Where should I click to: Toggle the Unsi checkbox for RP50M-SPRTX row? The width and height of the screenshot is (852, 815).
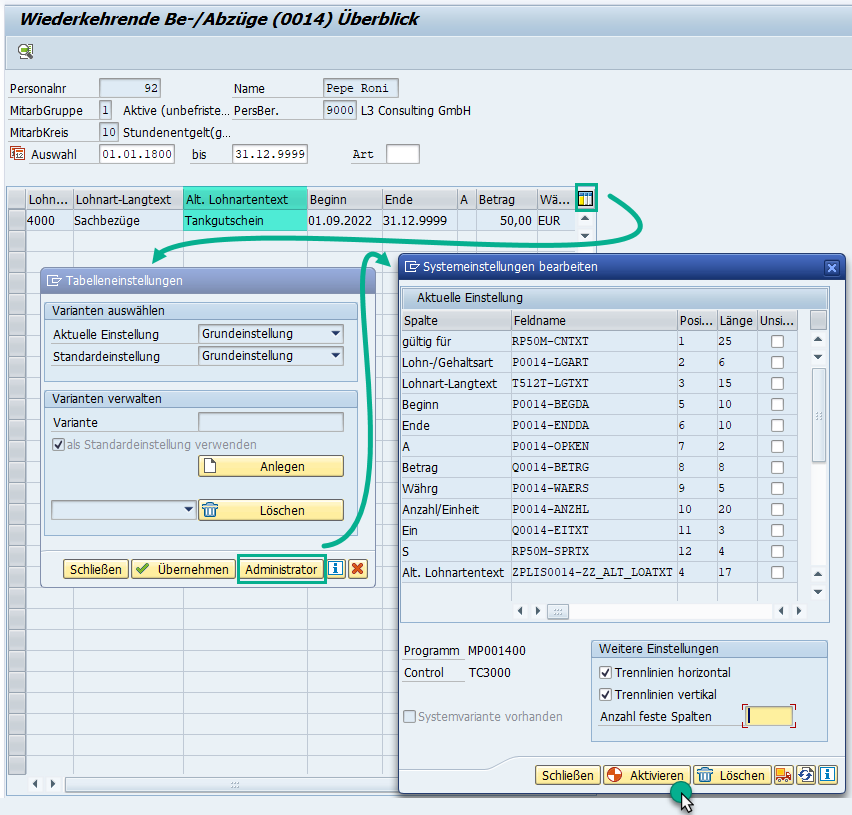[x=778, y=551]
